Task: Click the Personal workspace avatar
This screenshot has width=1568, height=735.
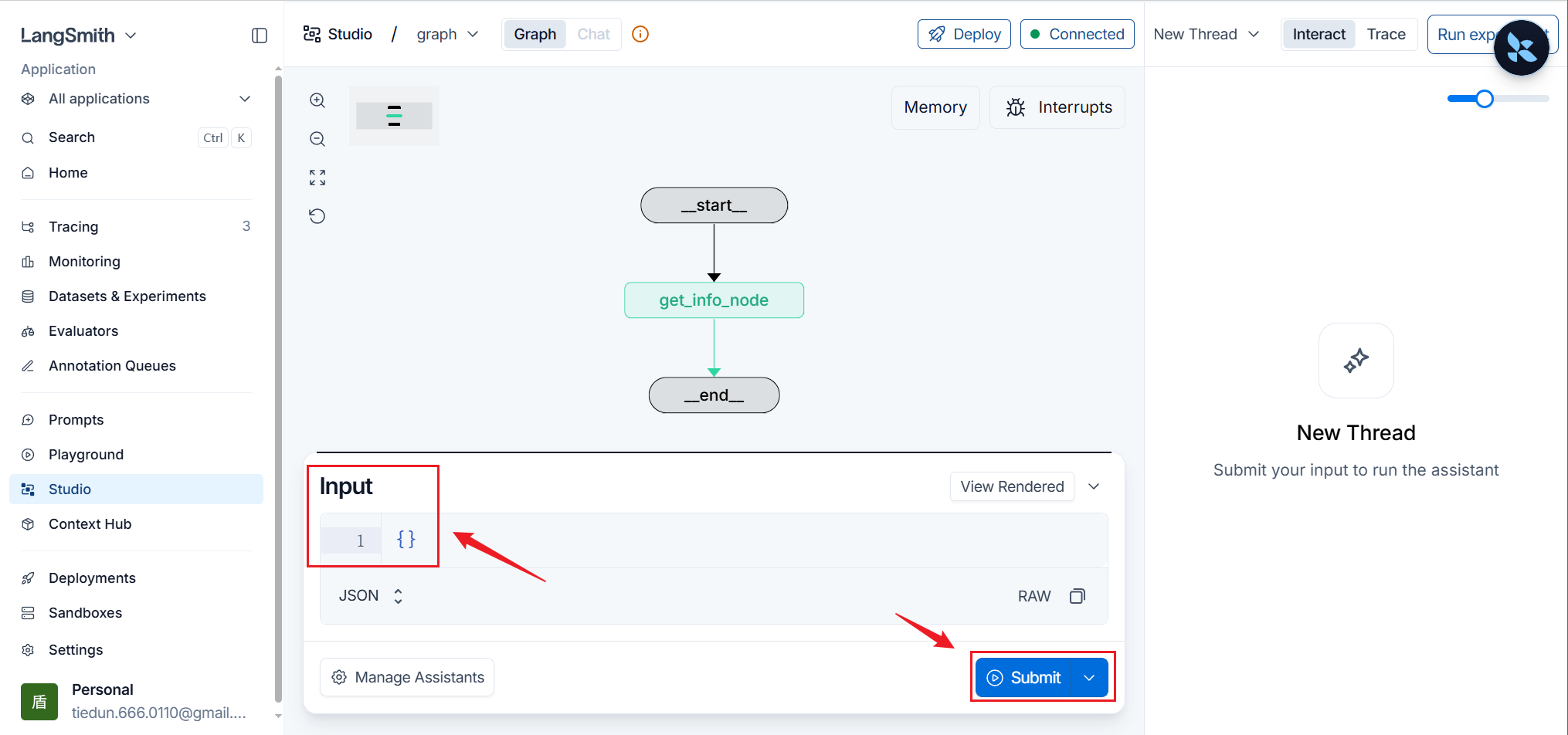Action: [x=39, y=701]
